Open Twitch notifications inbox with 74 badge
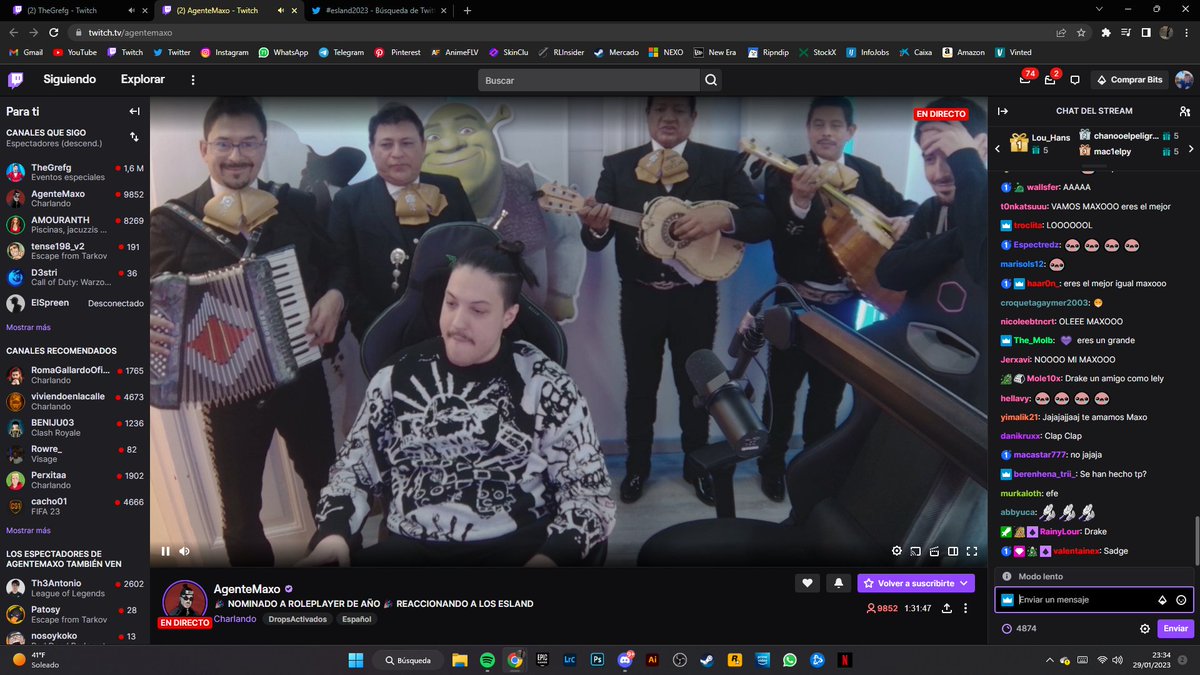 1025,80
